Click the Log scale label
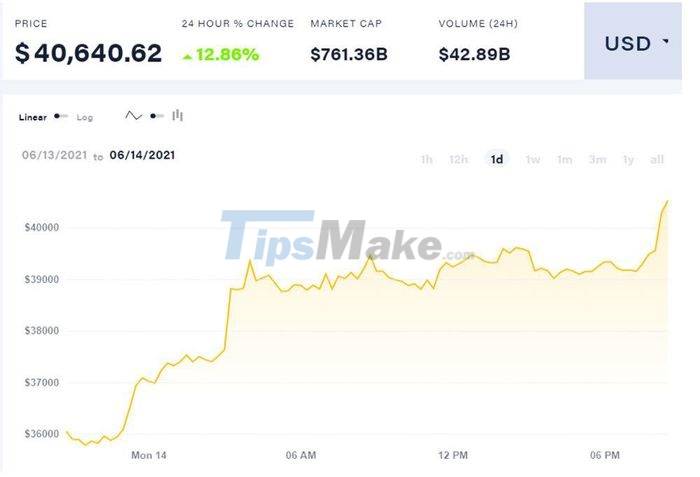Viewport: 700px width, 477px height. click(85, 117)
